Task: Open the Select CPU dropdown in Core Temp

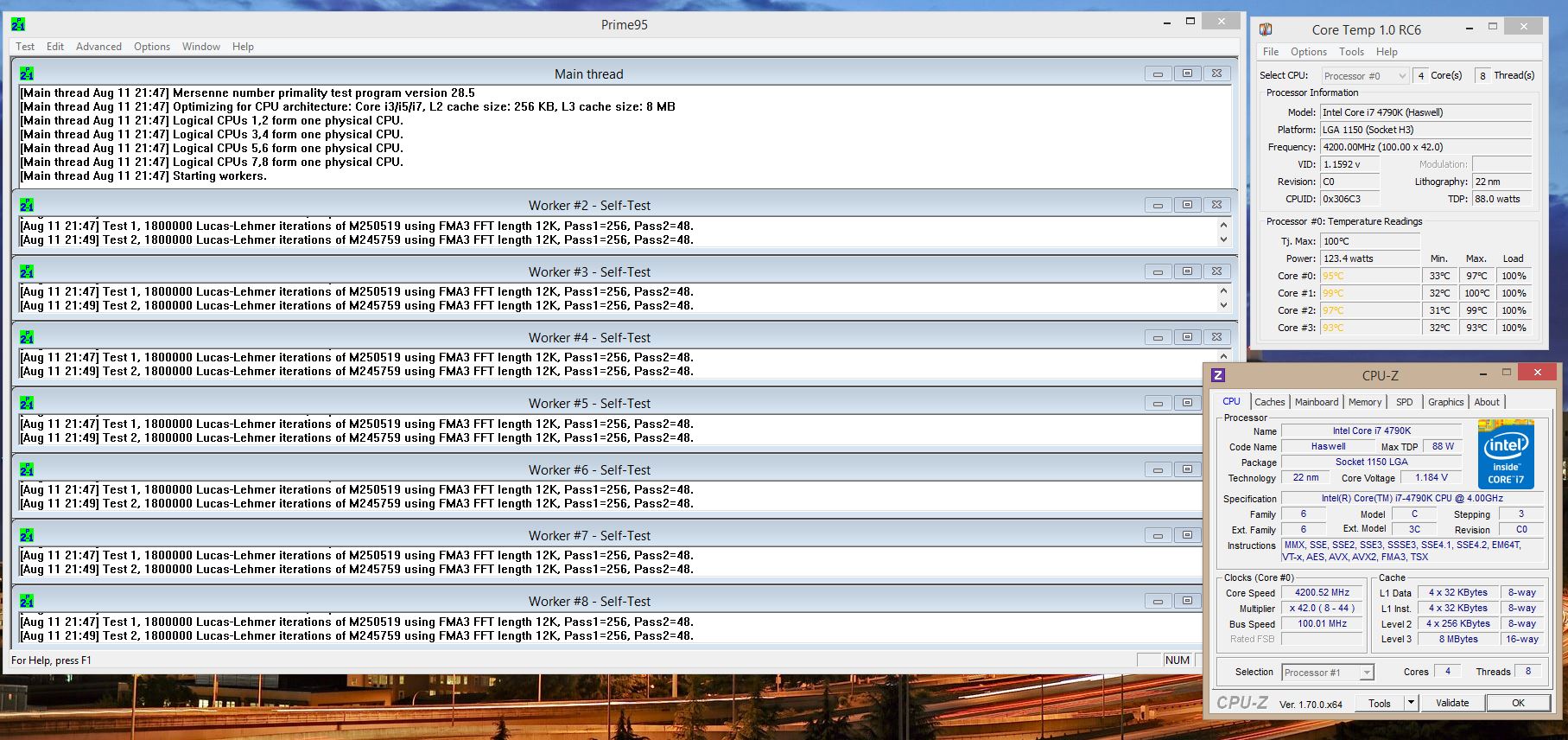Action: point(1365,76)
